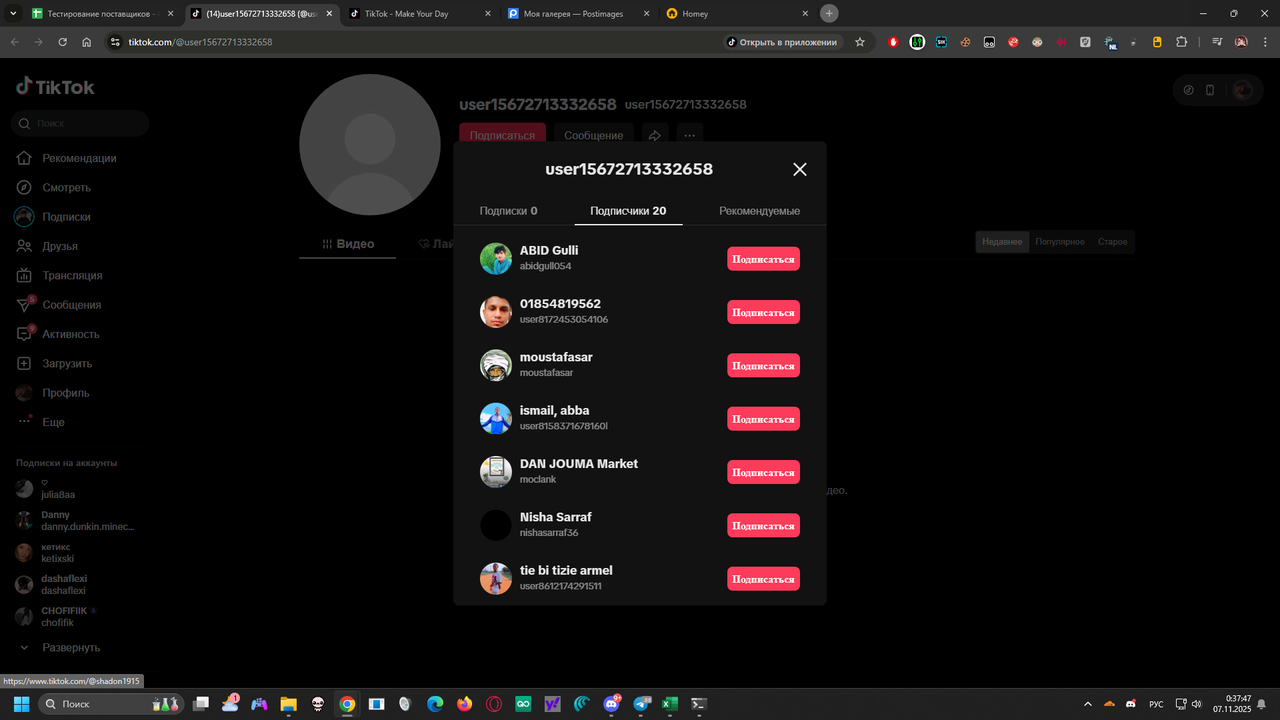The height and width of the screenshot is (720, 1280).
Task: Open Firefox from the Windows taskbar
Action: click(464, 704)
